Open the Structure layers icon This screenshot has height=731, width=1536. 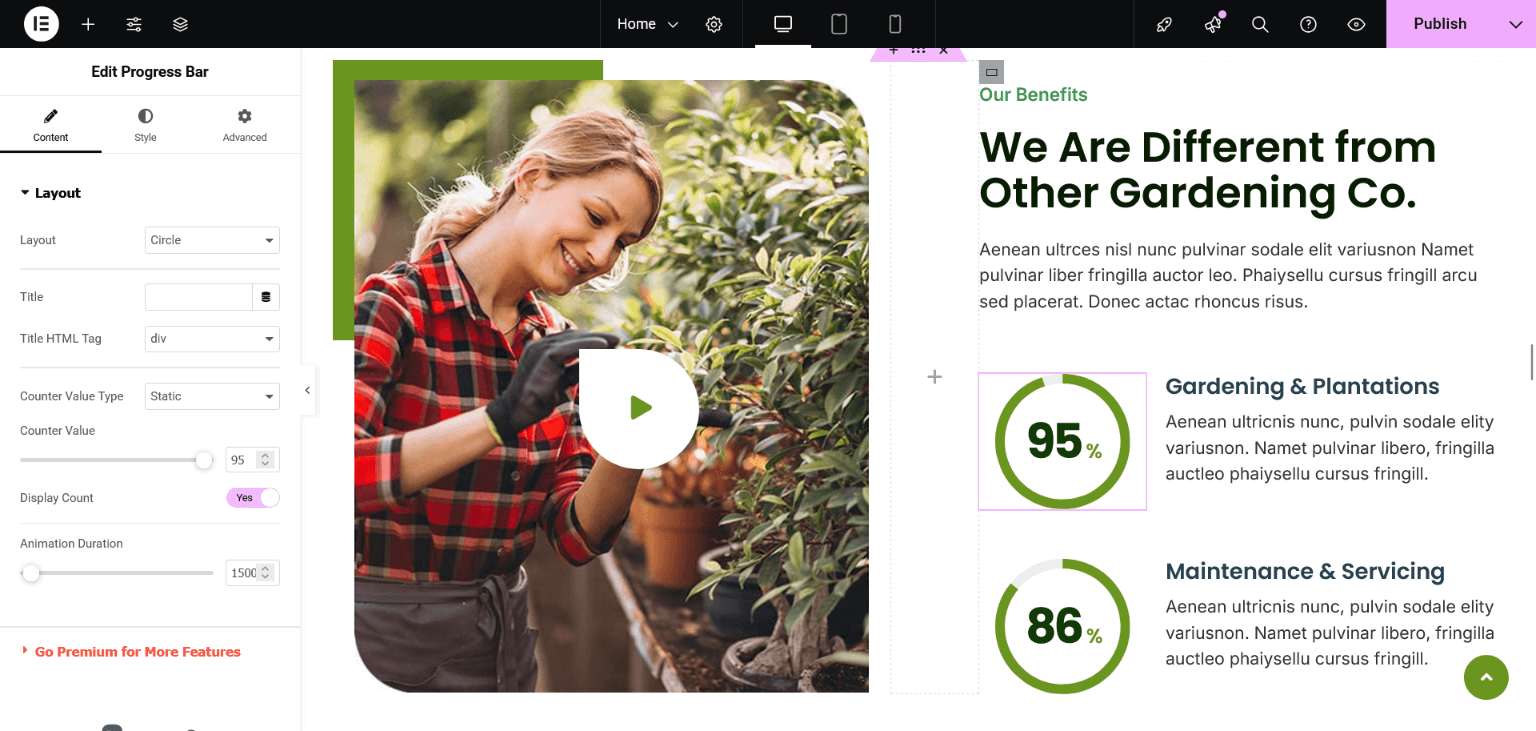pos(180,24)
